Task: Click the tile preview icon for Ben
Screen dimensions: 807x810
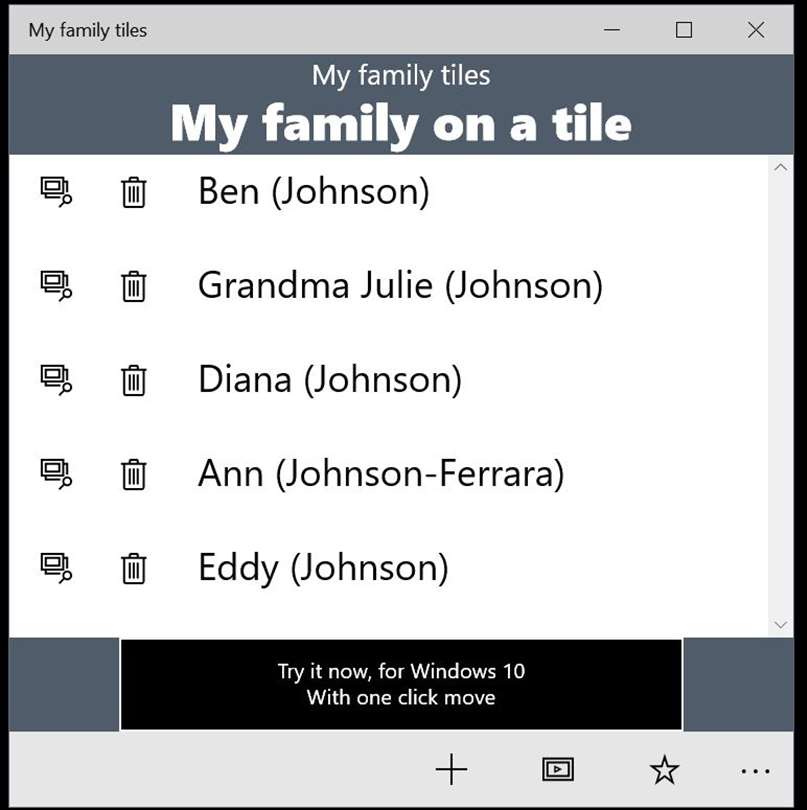Action: pos(56,191)
